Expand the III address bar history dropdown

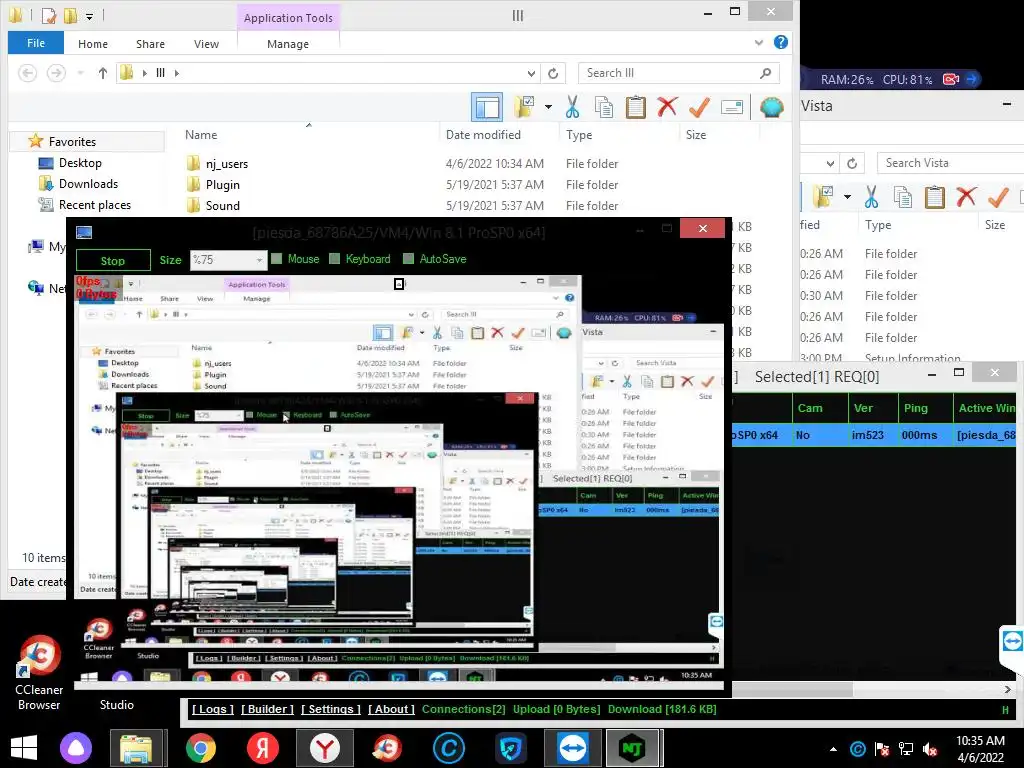pyautogui.click(x=531, y=73)
